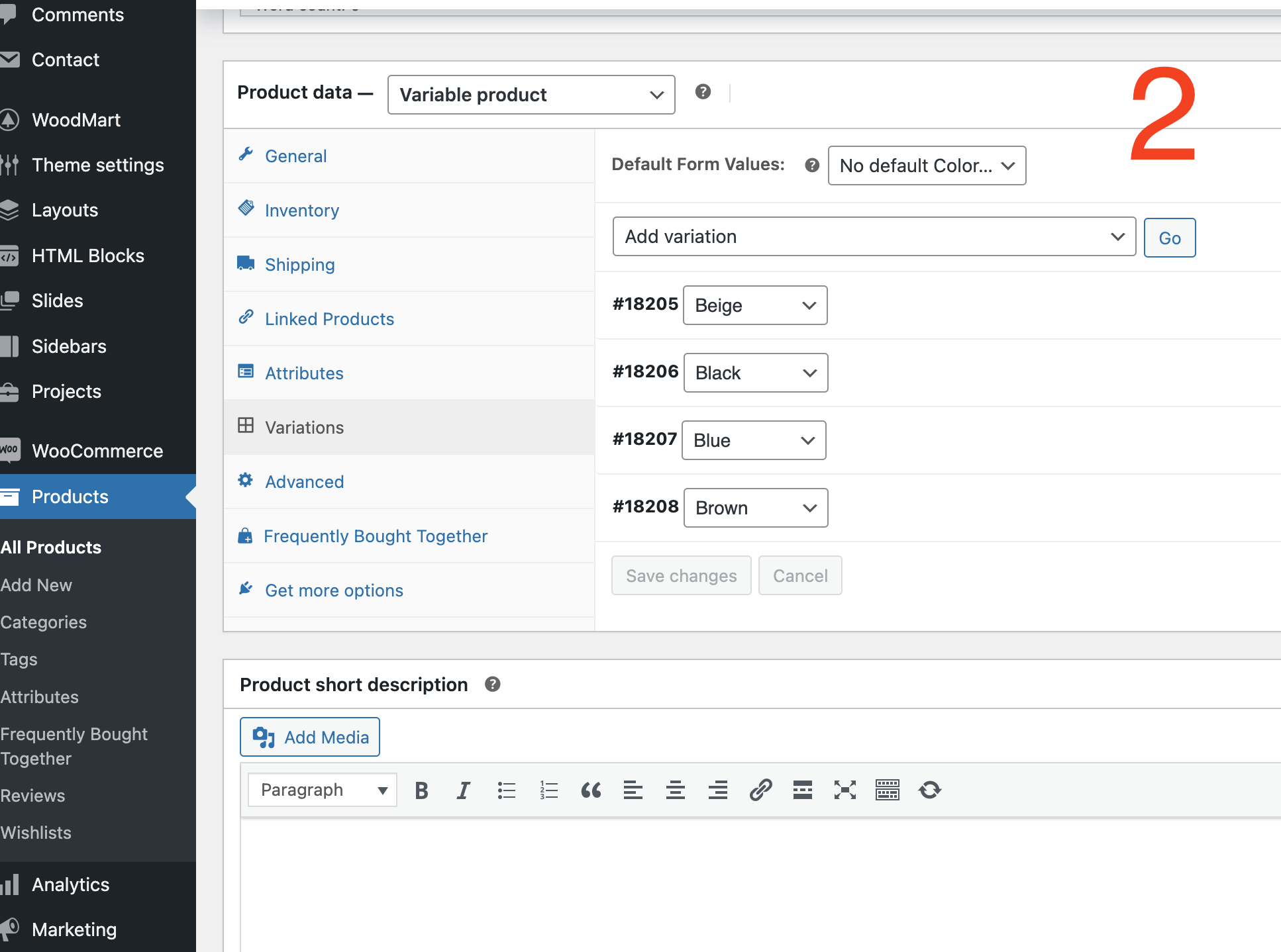
Task: Open the Beige variation color dropdown
Action: pyautogui.click(x=755, y=305)
